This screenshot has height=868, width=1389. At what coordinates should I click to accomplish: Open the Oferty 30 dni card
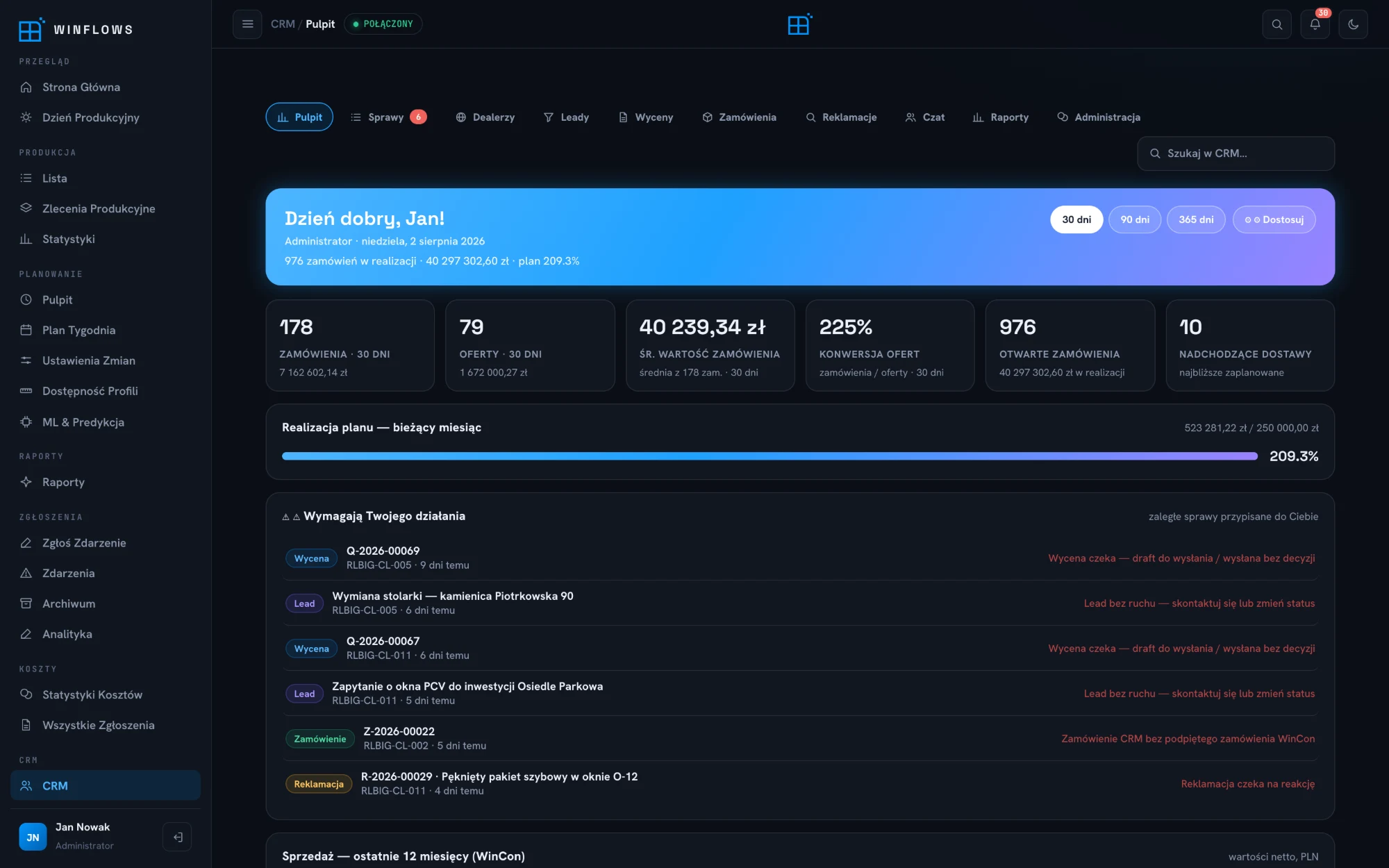coord(530,345)
